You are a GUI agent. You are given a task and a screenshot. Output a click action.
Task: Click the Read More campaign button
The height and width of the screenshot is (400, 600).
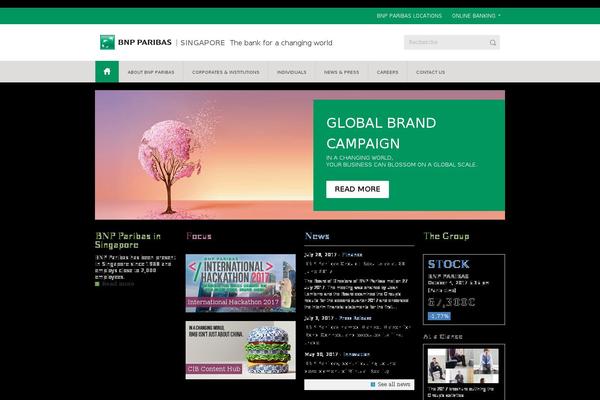click(x=357, y=189)
